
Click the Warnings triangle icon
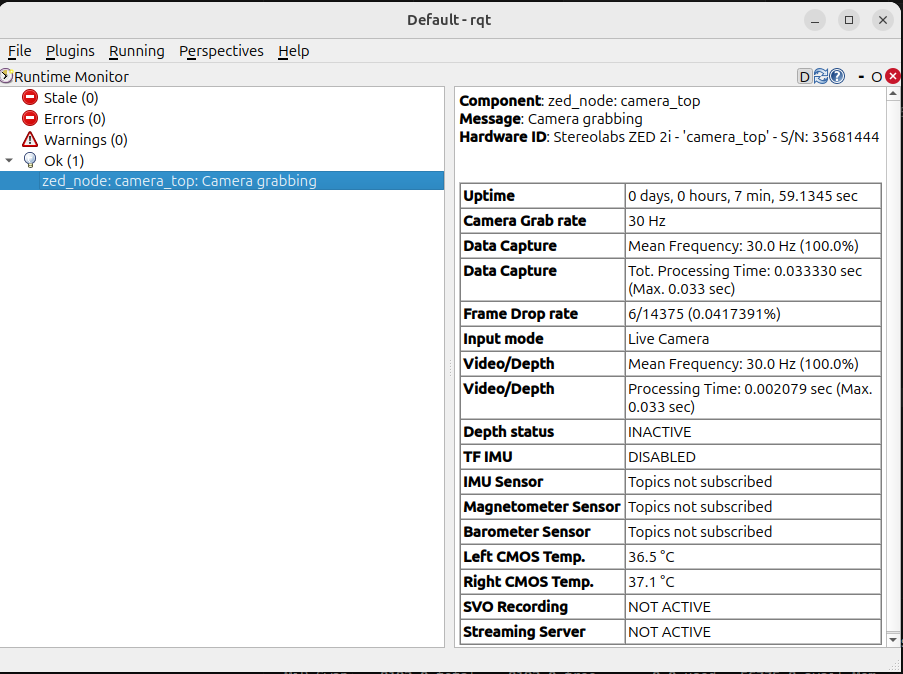point(30,140)
